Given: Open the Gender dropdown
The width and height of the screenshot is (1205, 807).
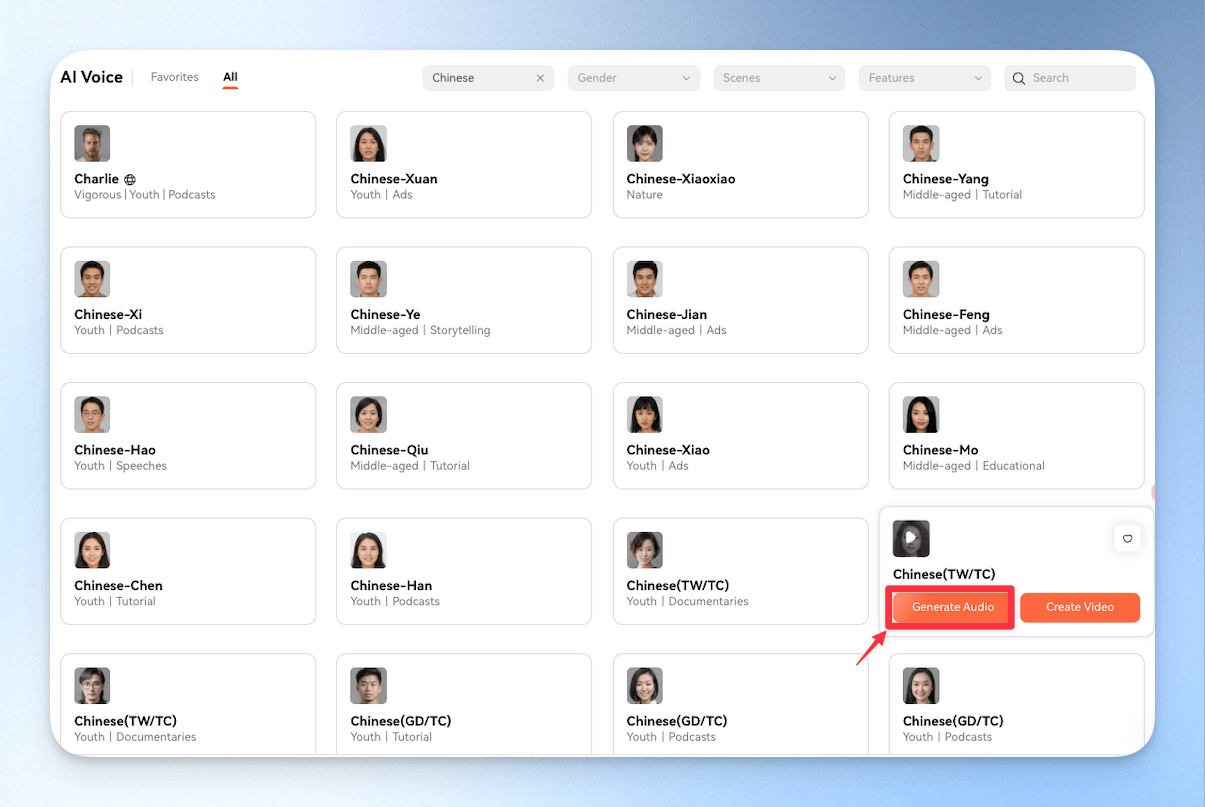Looking at the screenshot, I should pyautogui.click(x=633, y=78).
